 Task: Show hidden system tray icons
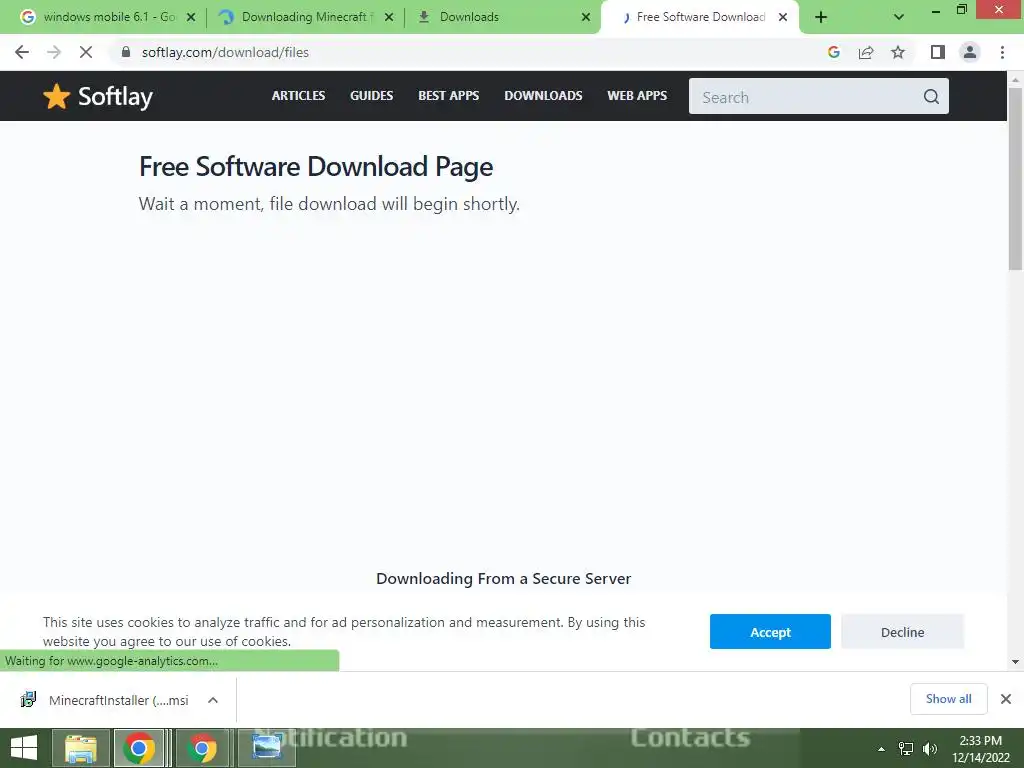point(881,749)
